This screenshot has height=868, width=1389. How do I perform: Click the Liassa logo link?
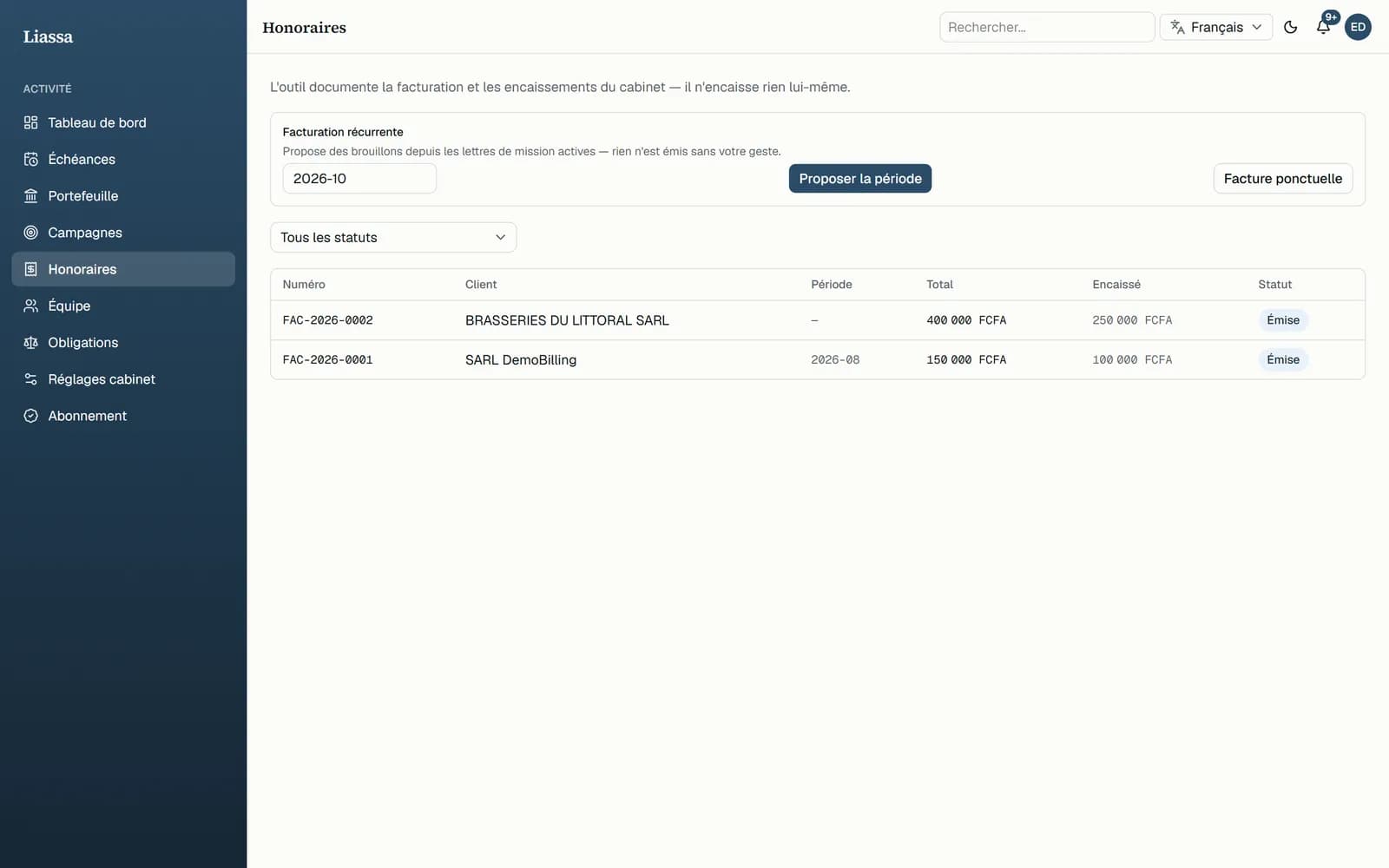click(x=48, y=36)
